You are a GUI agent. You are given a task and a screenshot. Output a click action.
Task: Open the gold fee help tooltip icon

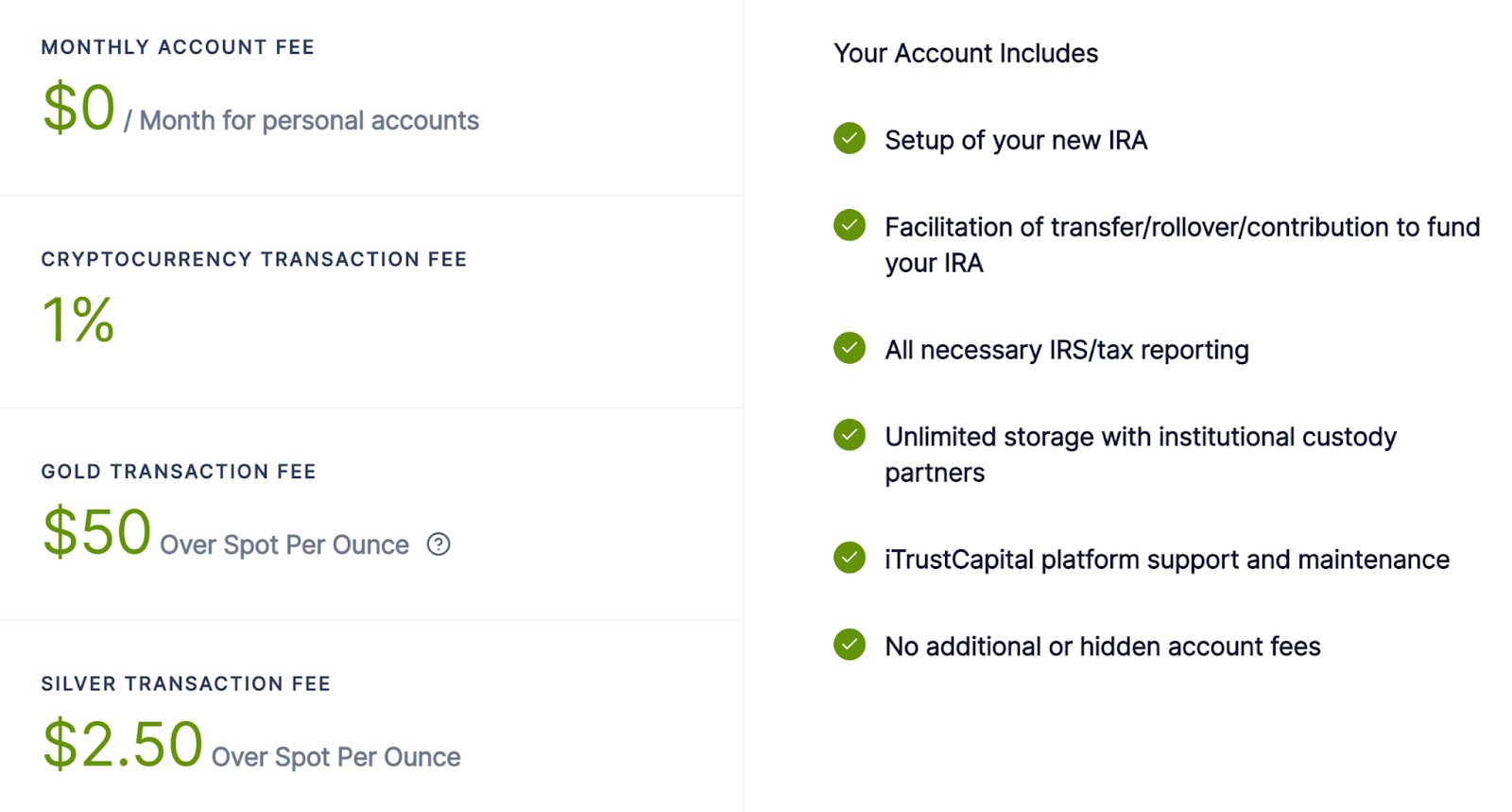(x=438, y=544)
